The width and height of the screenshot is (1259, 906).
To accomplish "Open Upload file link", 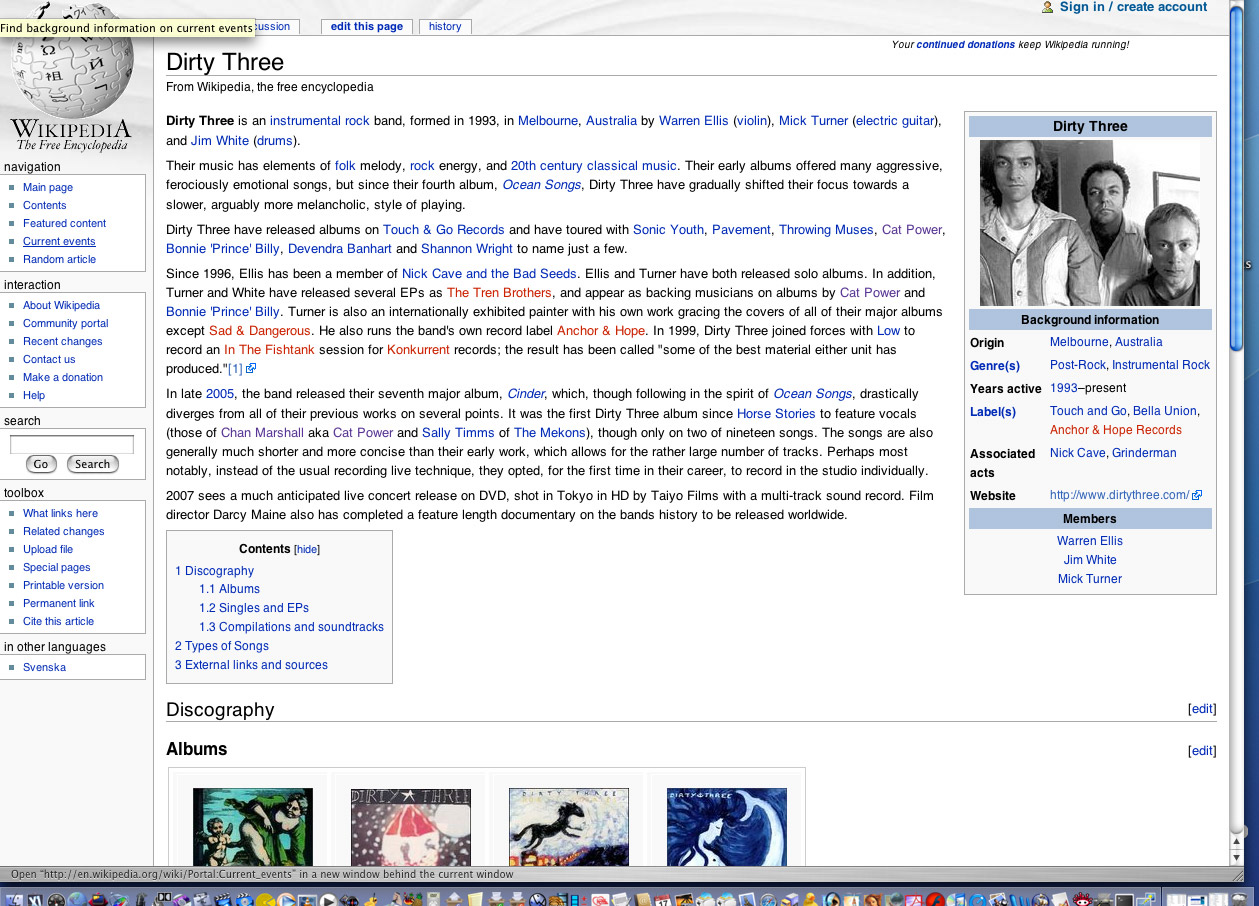I will click(x=48, y=549).
